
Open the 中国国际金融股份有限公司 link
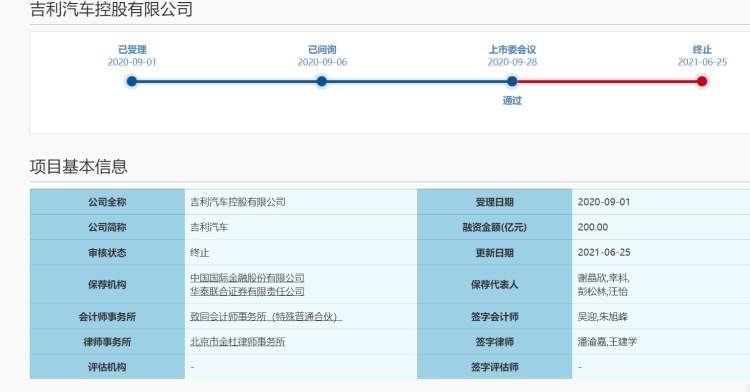[x=247, y=278]
